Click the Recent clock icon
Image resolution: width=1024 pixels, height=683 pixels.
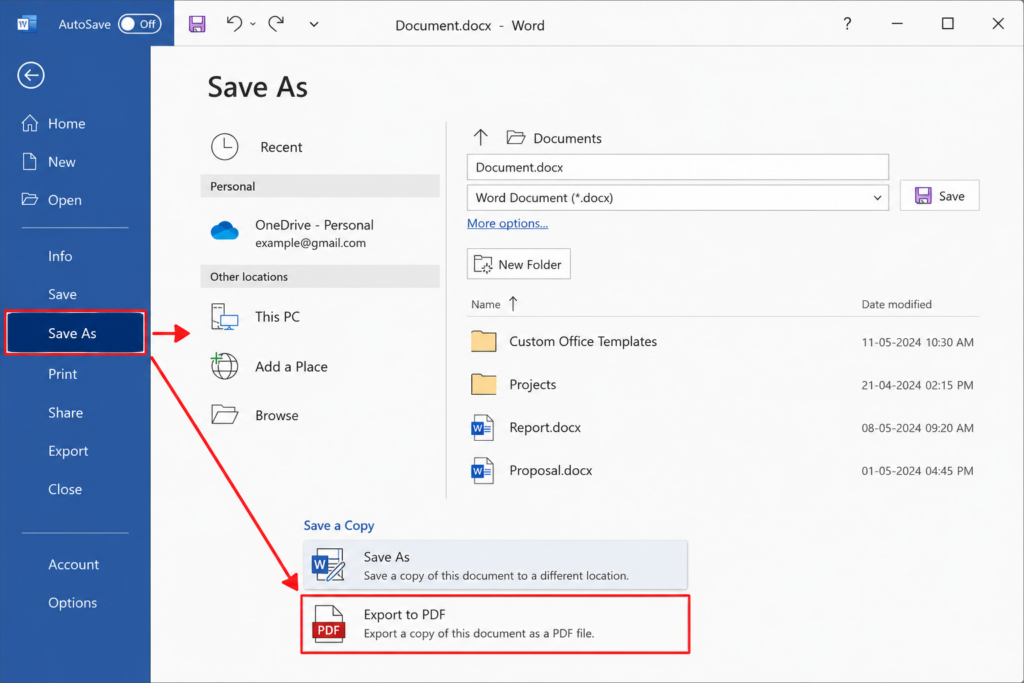coord(225,147)
